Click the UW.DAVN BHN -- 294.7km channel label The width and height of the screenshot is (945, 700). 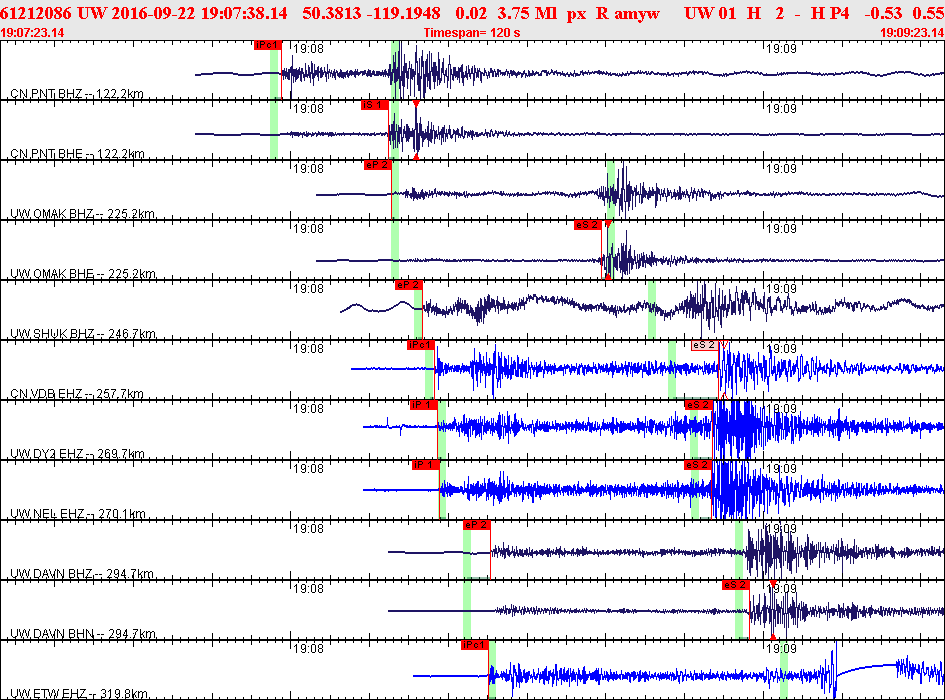click(83, 634)
